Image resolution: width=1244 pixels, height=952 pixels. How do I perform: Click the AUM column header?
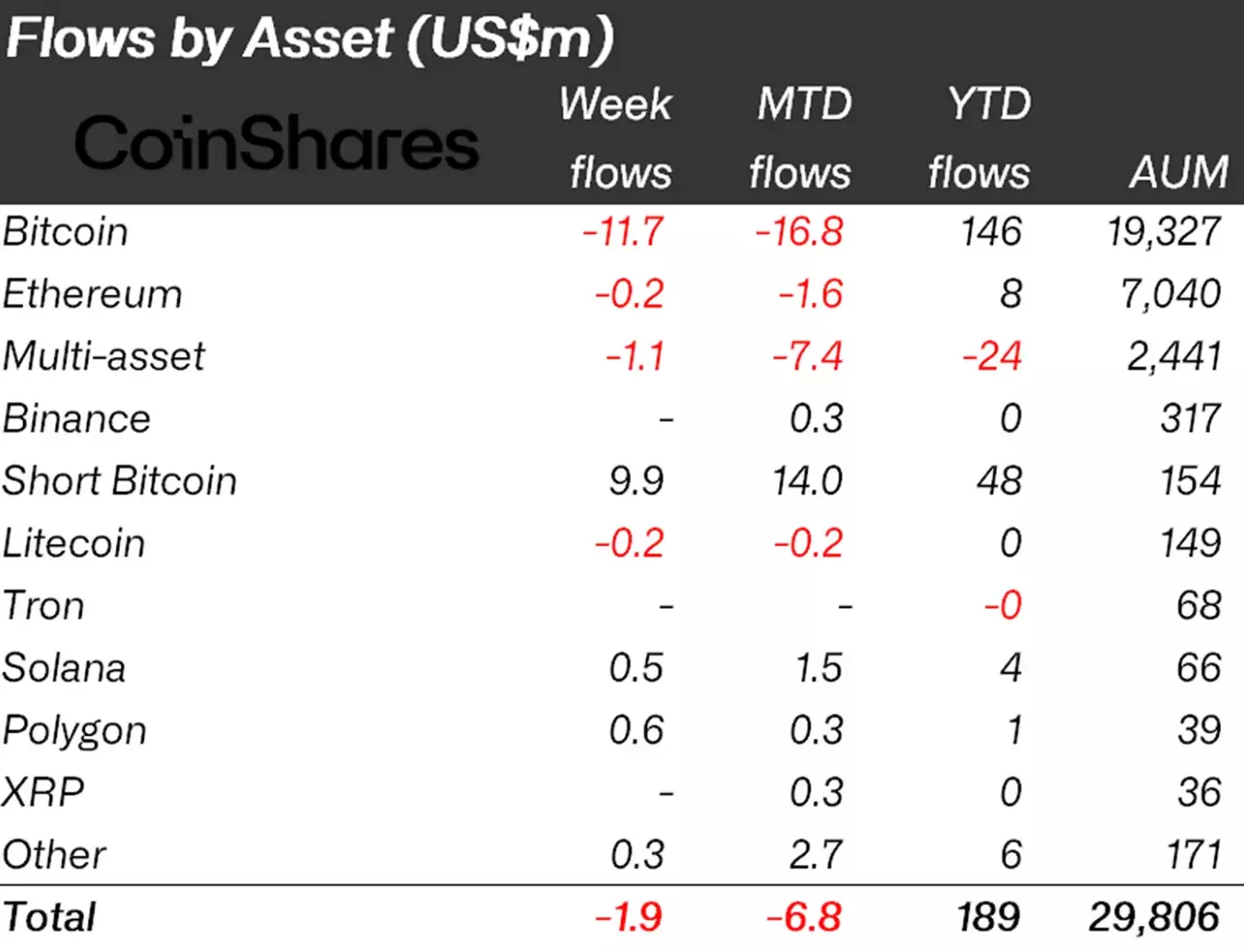(1179, 172)
